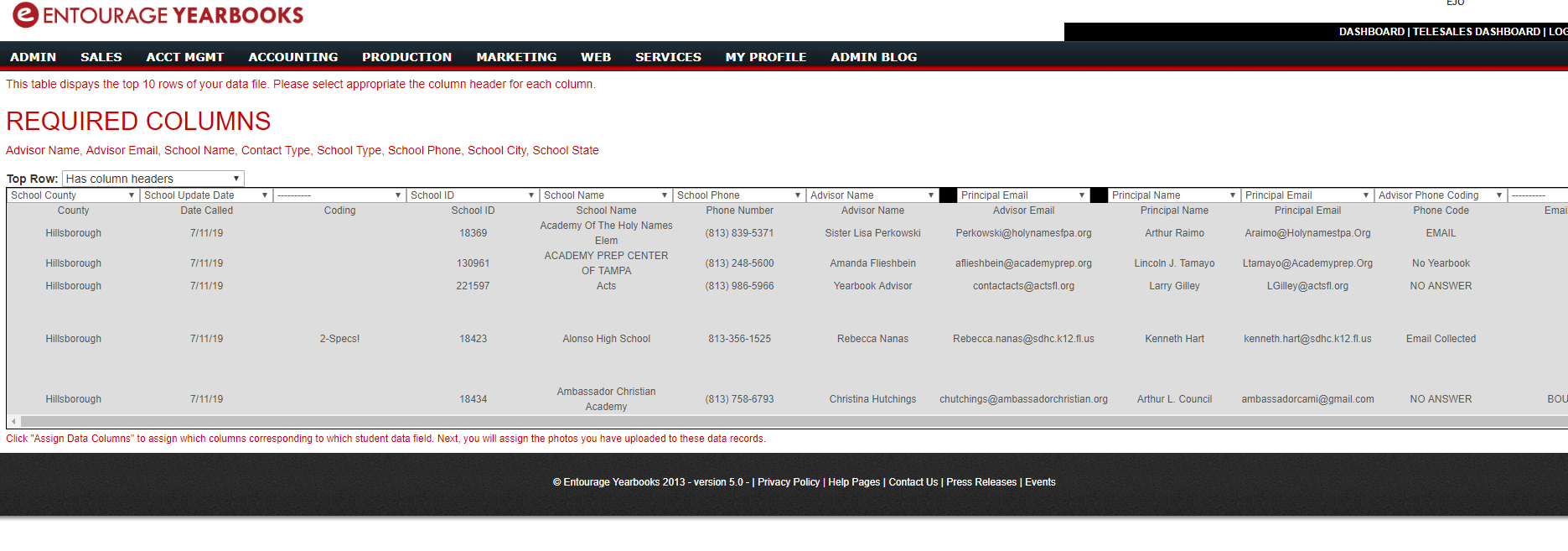Open the Privacy Policy footer link
The width and height of the screenshot is (1568, 551).
pyautogui.click(x=789, y=482)
